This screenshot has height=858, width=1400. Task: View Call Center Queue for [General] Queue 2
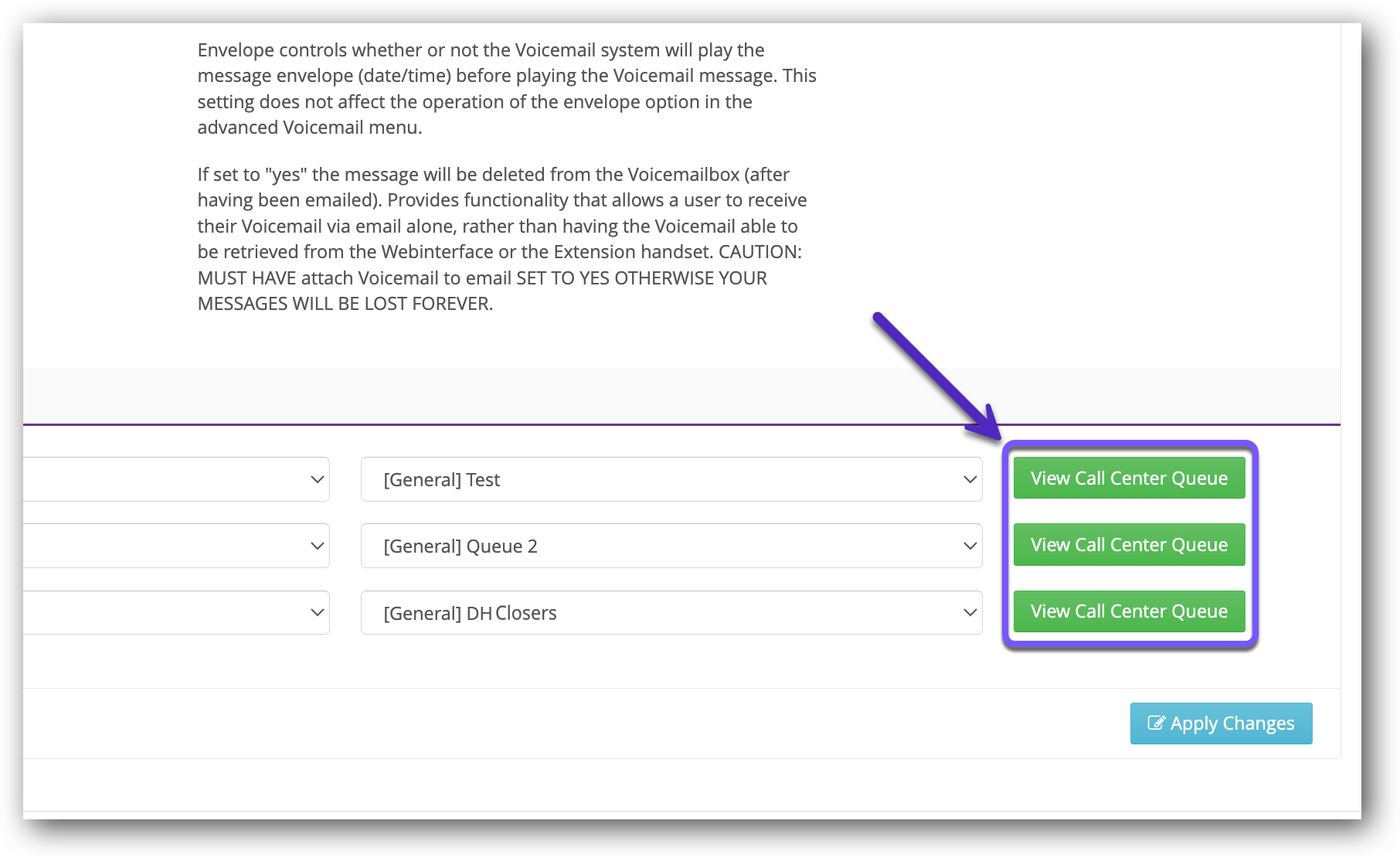tap(1129, 544)
